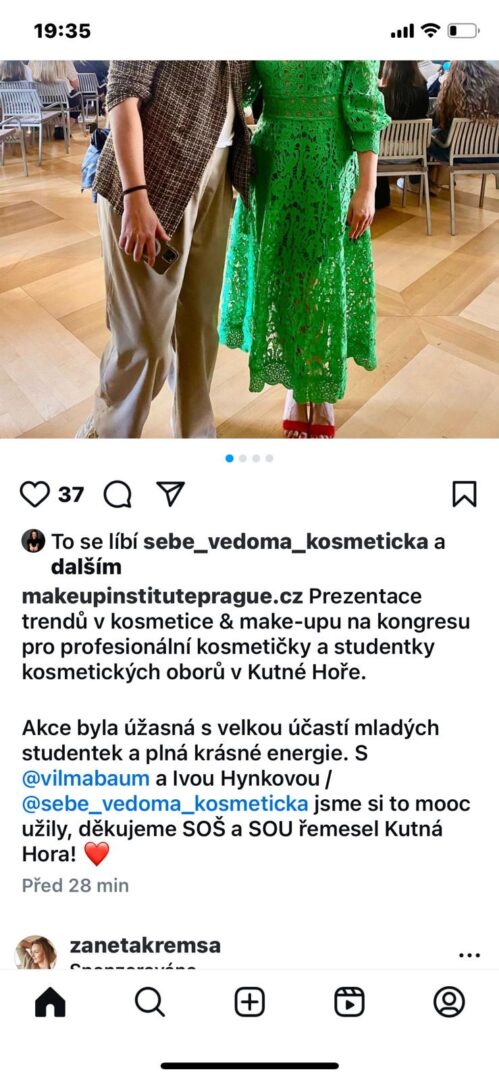The height and width of the screenshot is (1080, 499).
Task: Share post with the paper plane icon
Action: [170, 493]
